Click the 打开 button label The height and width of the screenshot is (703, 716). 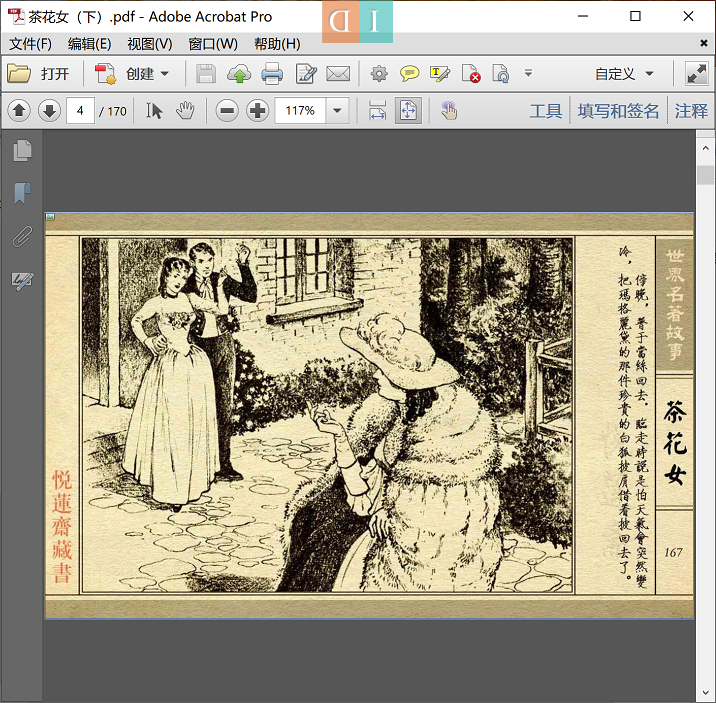coord(55,73)
